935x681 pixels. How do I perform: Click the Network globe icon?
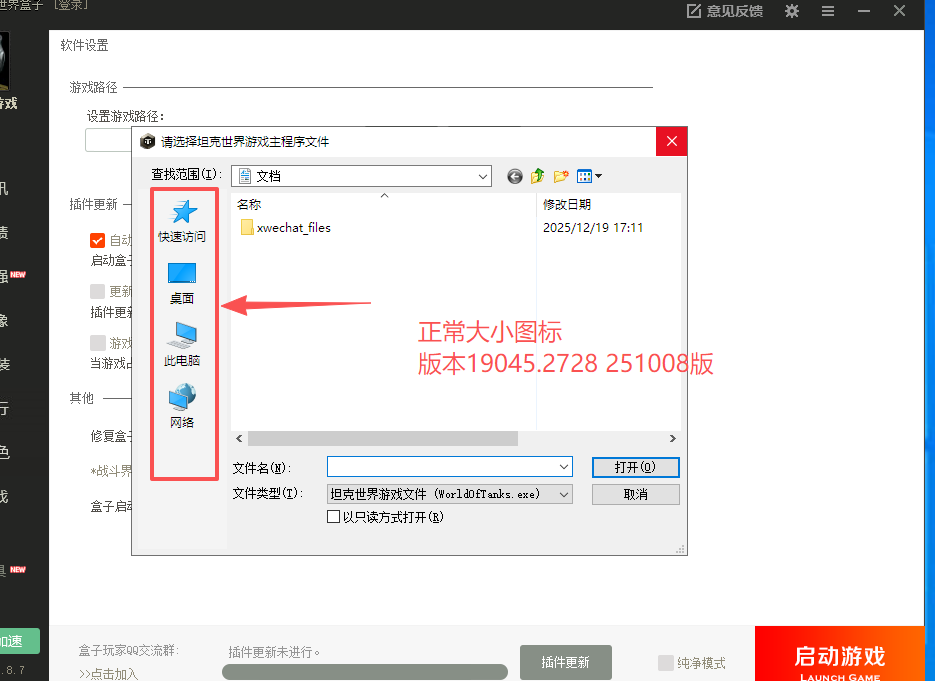click(x=182, y=398)
